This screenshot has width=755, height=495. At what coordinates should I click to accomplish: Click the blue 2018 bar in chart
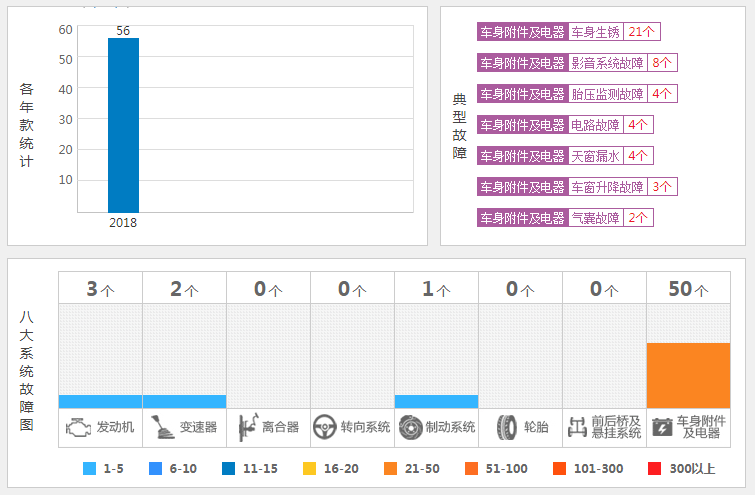pos(123,125)
